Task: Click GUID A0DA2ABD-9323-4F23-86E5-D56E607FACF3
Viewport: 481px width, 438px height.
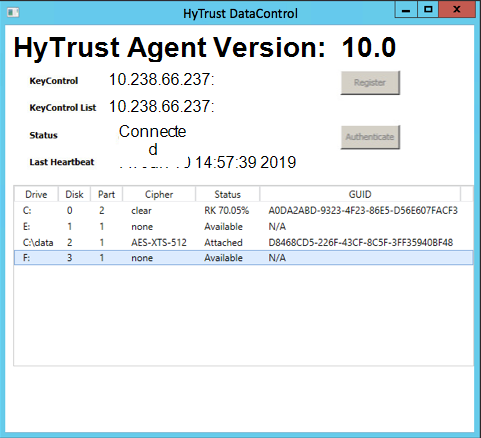Action: click(x=363, y=211)
